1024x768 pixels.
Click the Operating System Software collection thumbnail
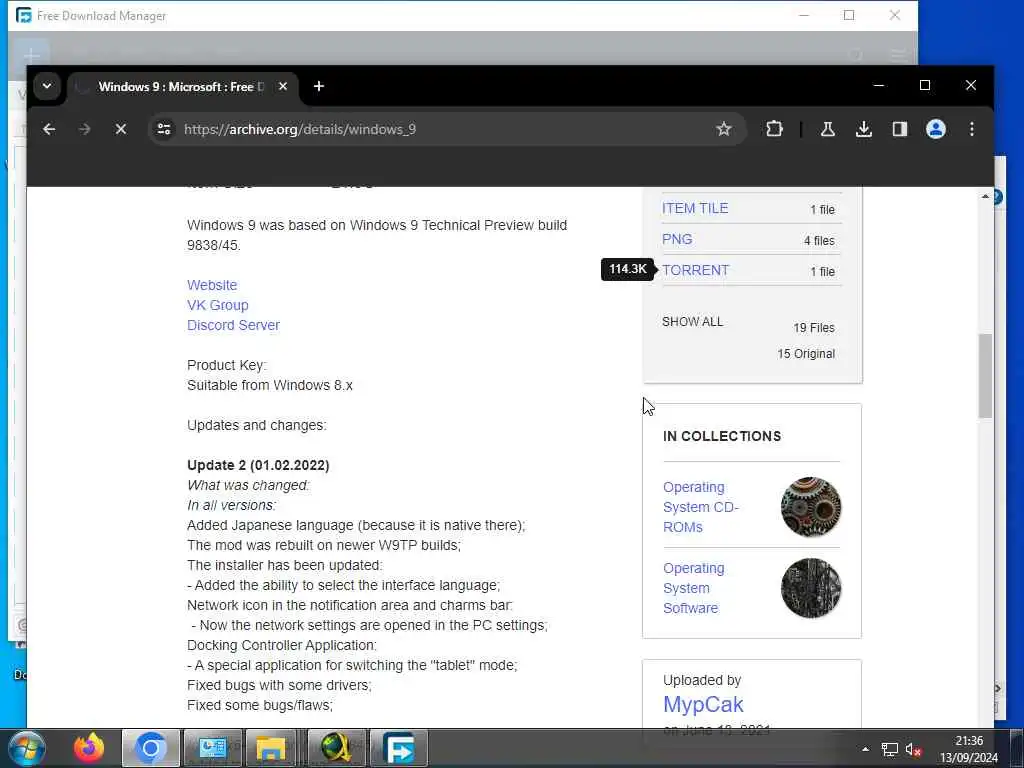coord(811,588)
